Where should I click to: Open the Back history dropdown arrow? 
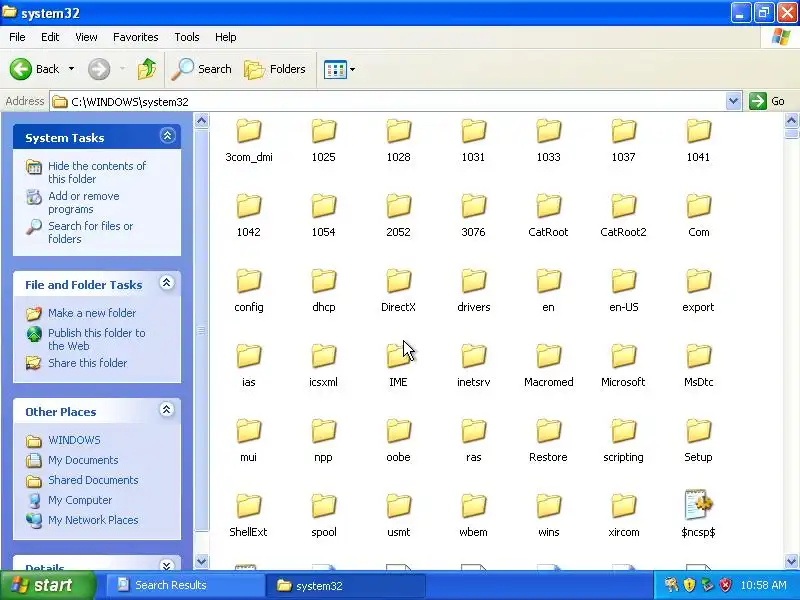tap(71, 69)
